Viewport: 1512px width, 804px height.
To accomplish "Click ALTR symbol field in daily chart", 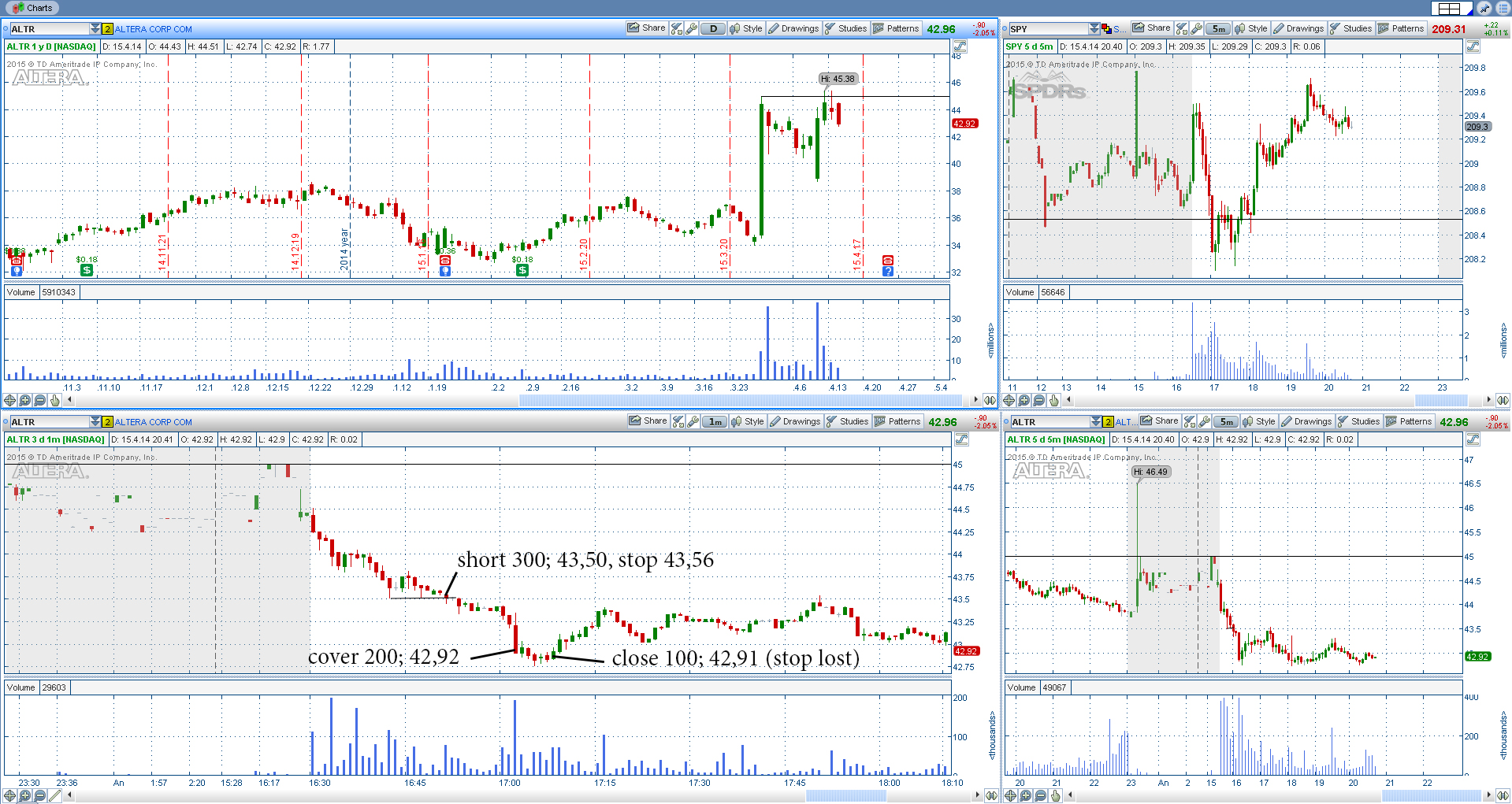I will (50, 28).
